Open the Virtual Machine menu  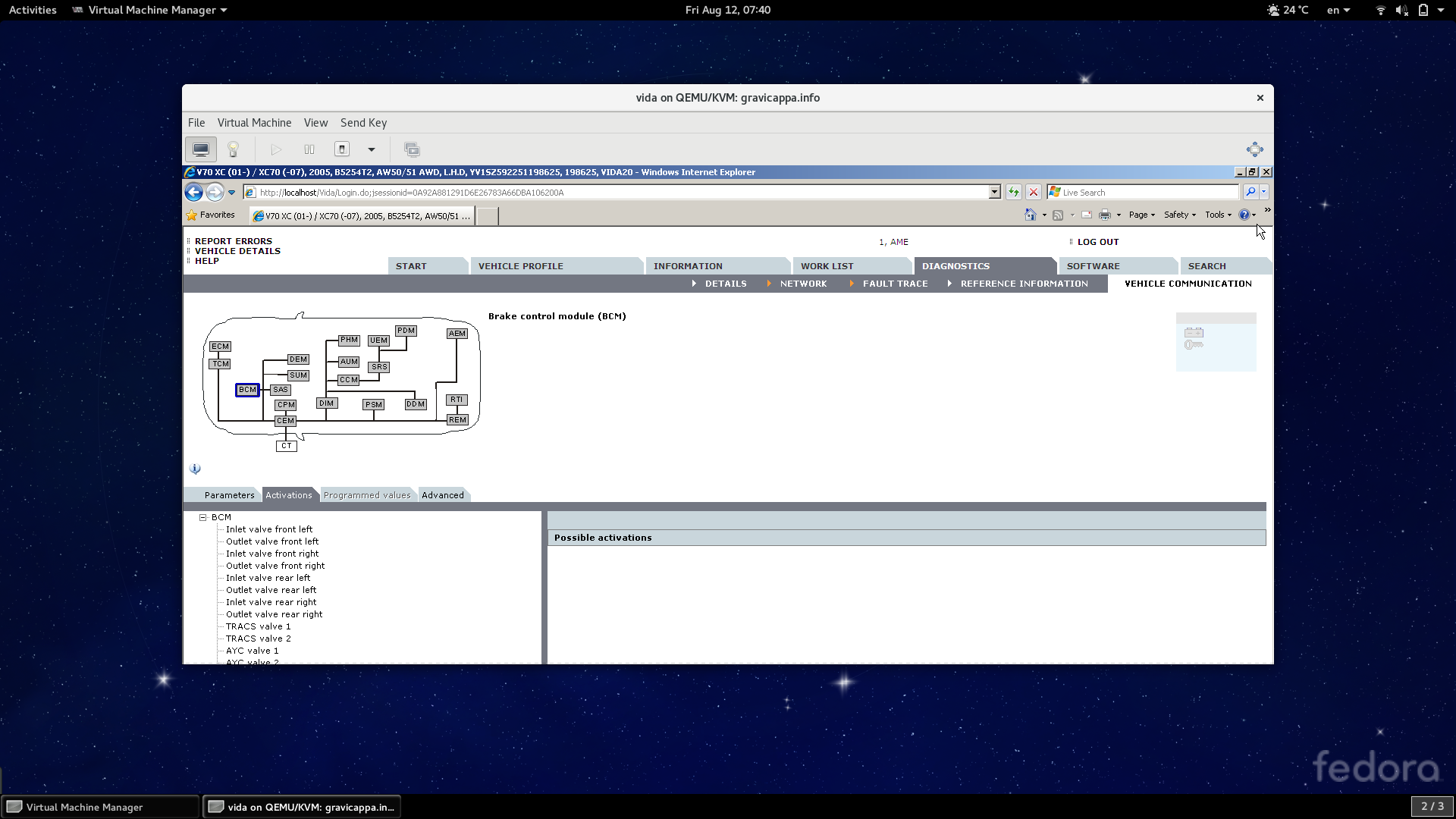click(254, 123)
